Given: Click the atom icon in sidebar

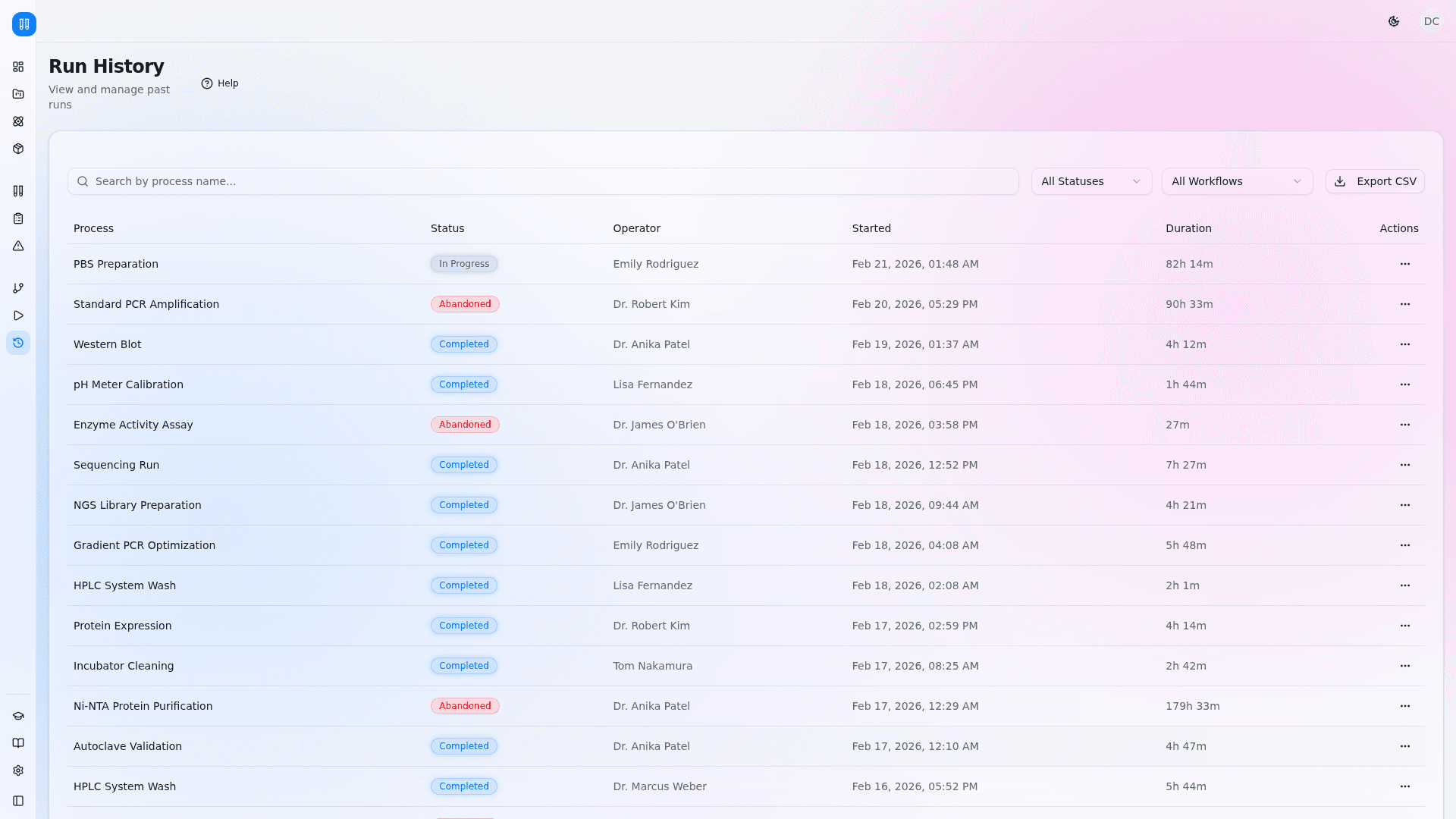Looking at the screenshot, I should [x=18, y=121].
